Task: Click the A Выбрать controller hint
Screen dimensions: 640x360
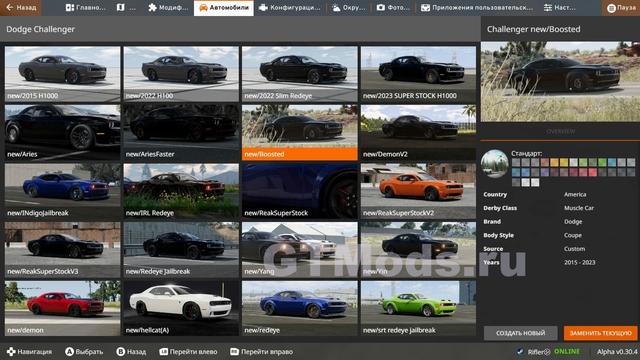Action: (x=84, y=351)
